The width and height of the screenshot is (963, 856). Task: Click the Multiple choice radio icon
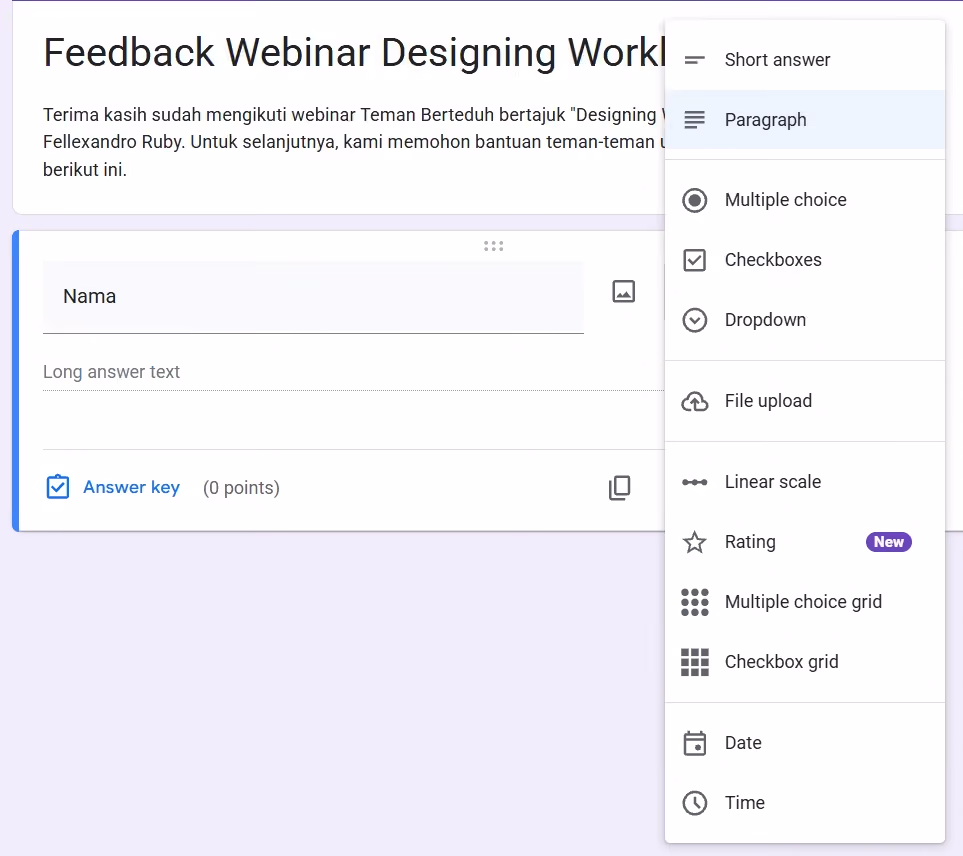695,200
